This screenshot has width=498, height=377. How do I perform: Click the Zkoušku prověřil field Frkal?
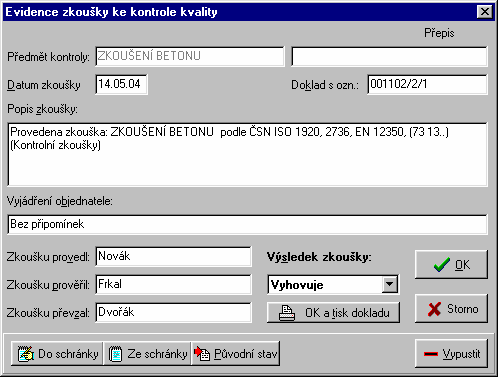173,284
